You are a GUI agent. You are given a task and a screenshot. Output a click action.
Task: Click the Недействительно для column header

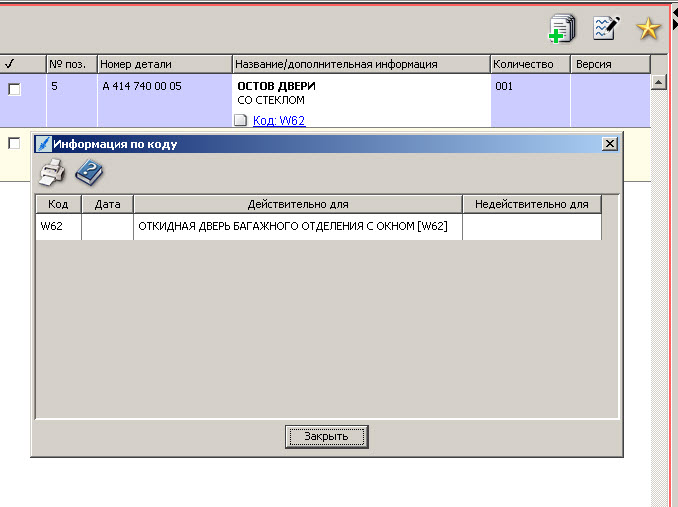click(531, 204)
